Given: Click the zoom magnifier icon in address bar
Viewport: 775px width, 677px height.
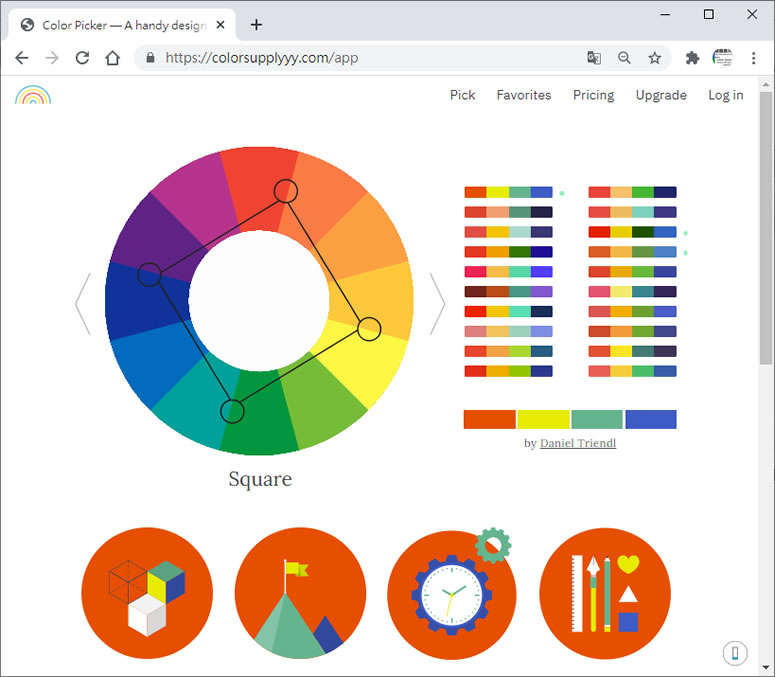Looking at the screenshot, I should (x=624, y=58).
